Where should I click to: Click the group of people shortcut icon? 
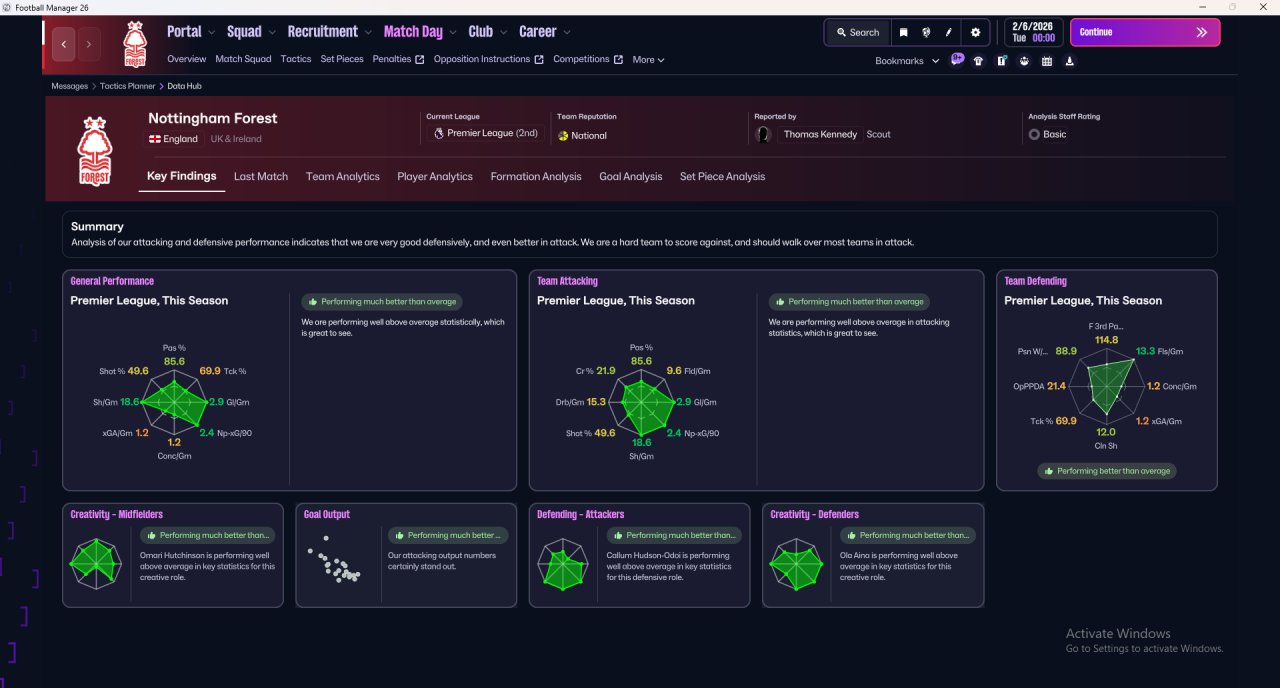(x=1024, y=61)
